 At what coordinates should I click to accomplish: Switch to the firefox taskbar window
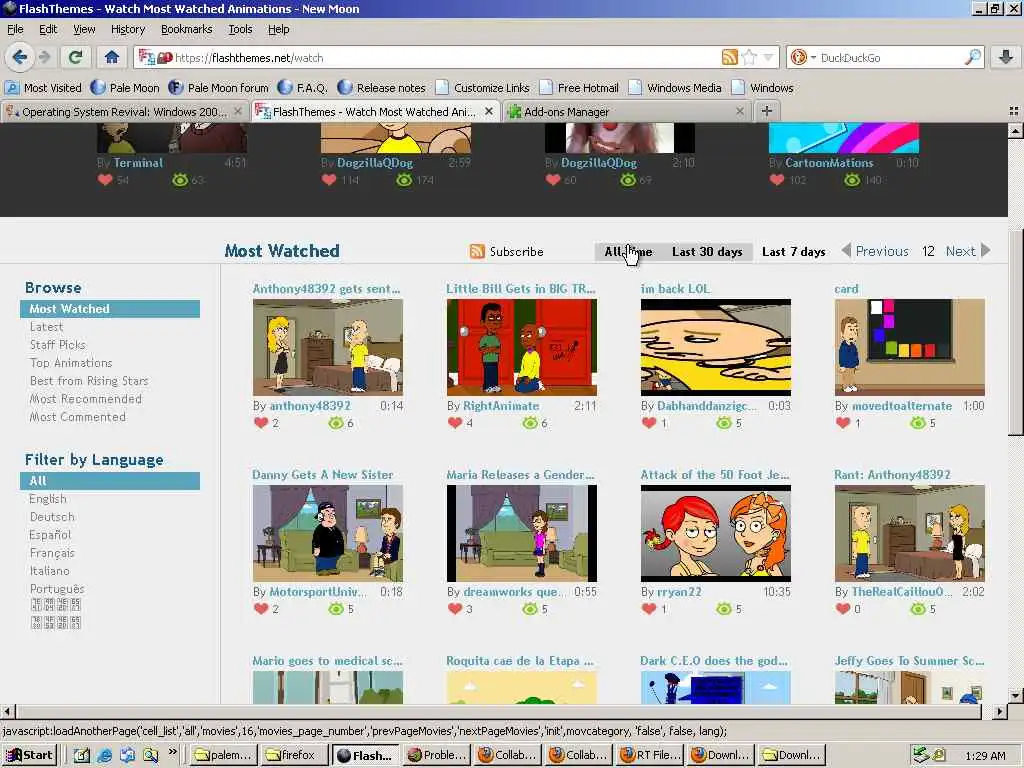[293, 755]
